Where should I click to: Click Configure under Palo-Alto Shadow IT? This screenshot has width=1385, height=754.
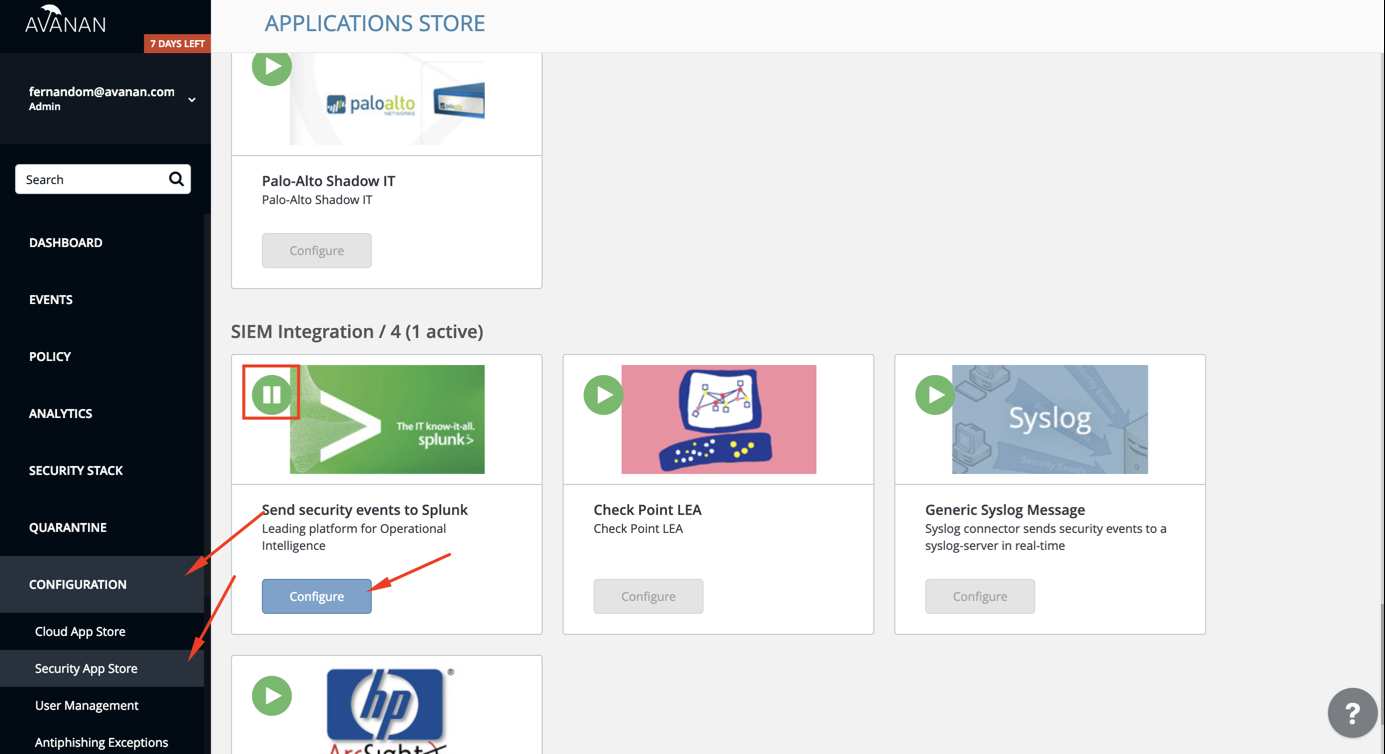317,250
